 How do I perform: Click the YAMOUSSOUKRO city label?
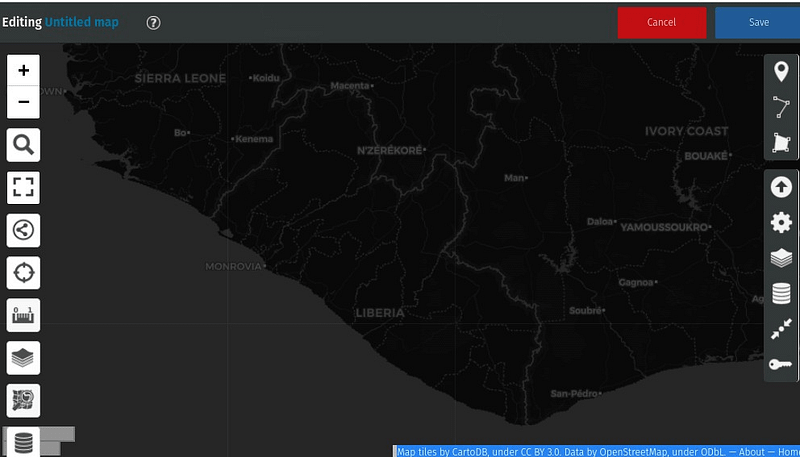(664, 227)
